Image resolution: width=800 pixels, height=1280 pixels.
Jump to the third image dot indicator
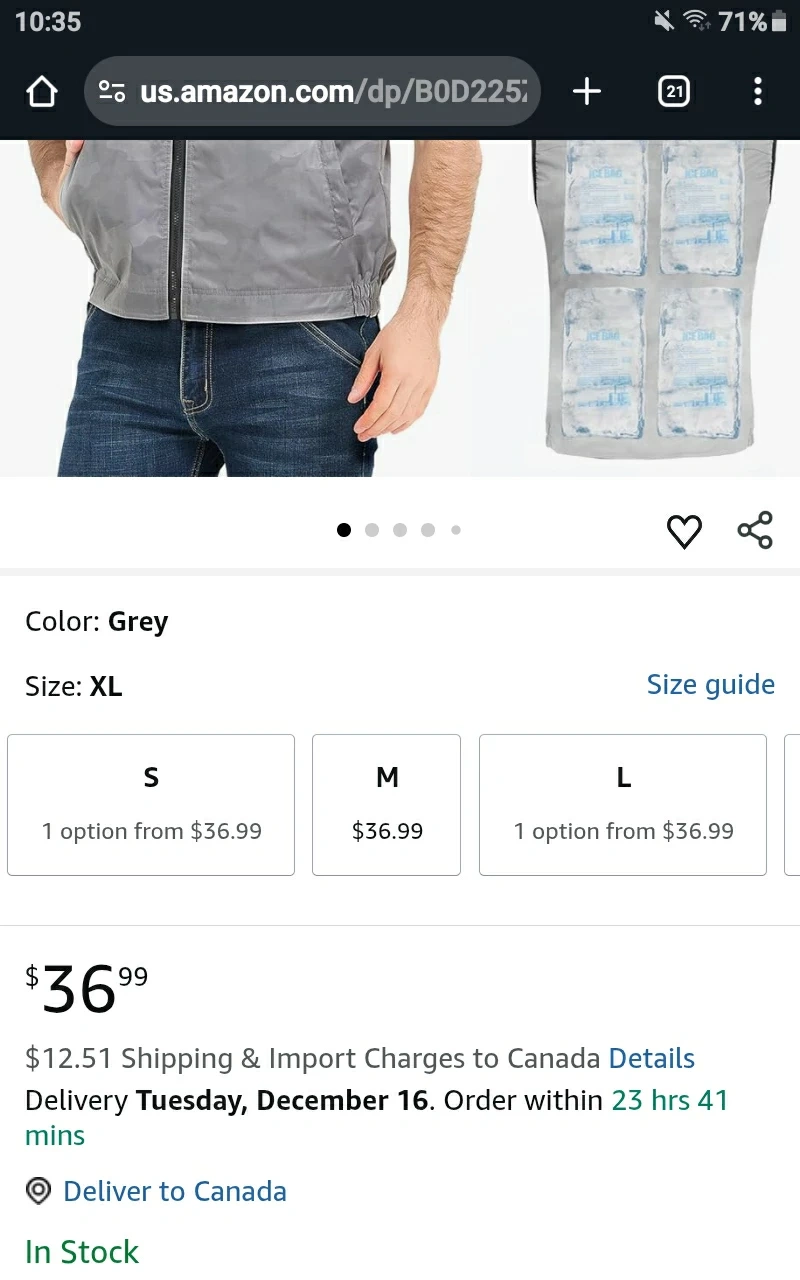click(x=400, y=530)
